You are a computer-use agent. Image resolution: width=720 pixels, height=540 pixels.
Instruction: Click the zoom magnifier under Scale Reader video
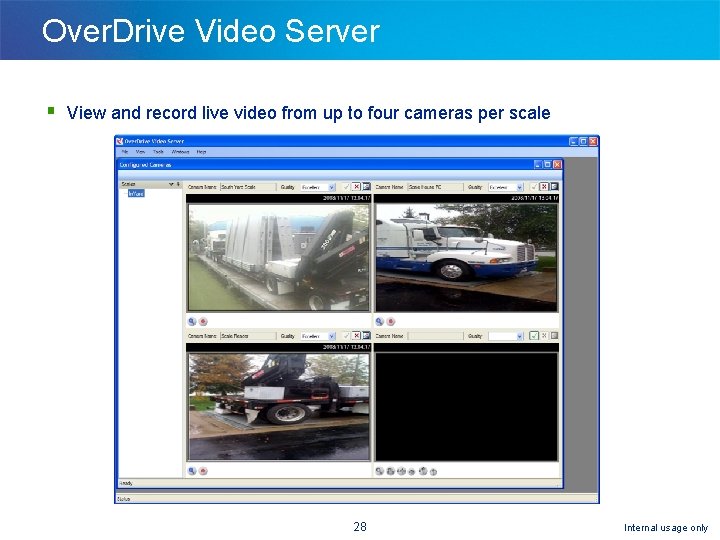(192, 471)
